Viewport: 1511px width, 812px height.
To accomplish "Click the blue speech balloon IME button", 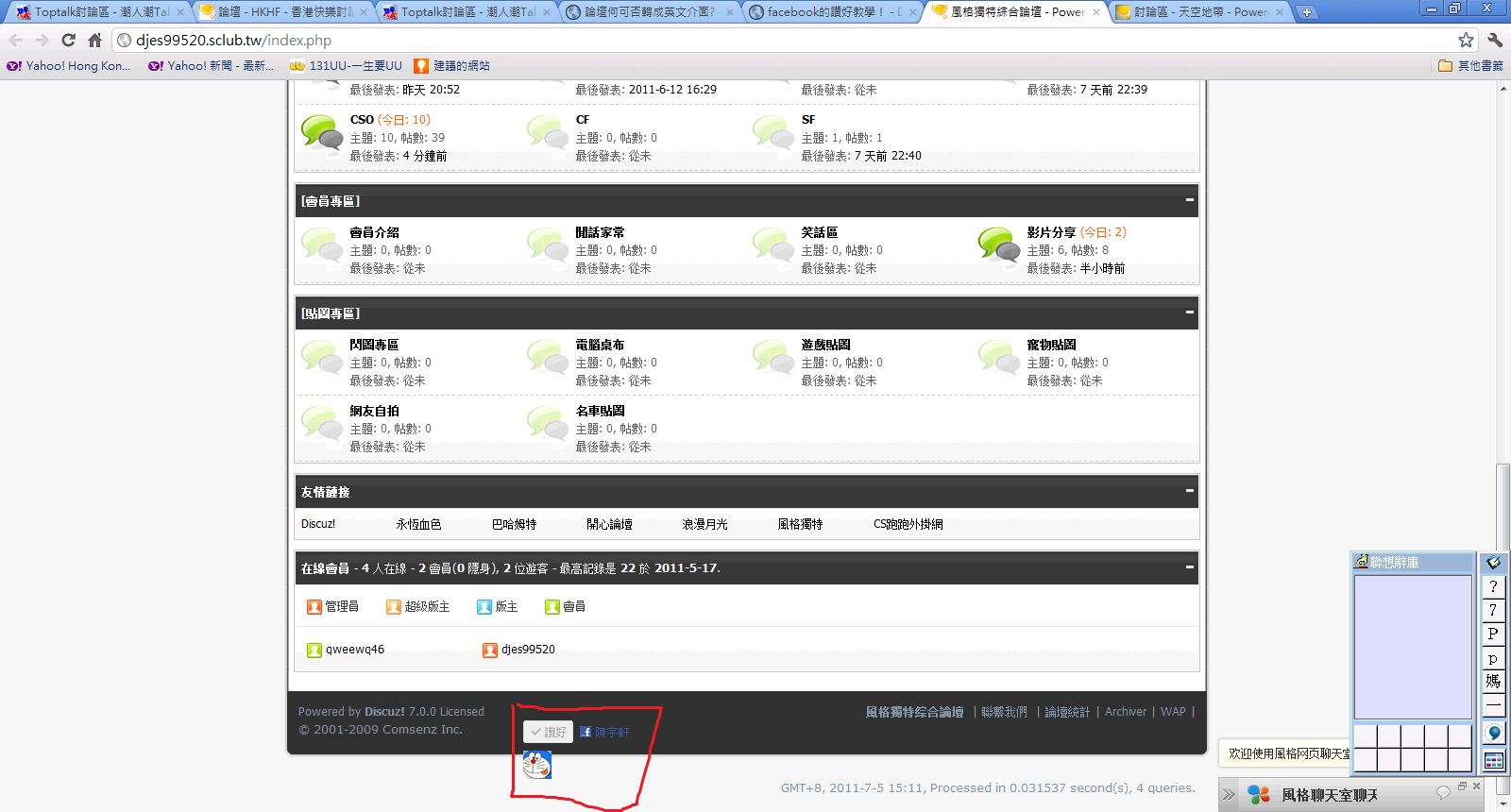I will click(x=1493, y=733).
